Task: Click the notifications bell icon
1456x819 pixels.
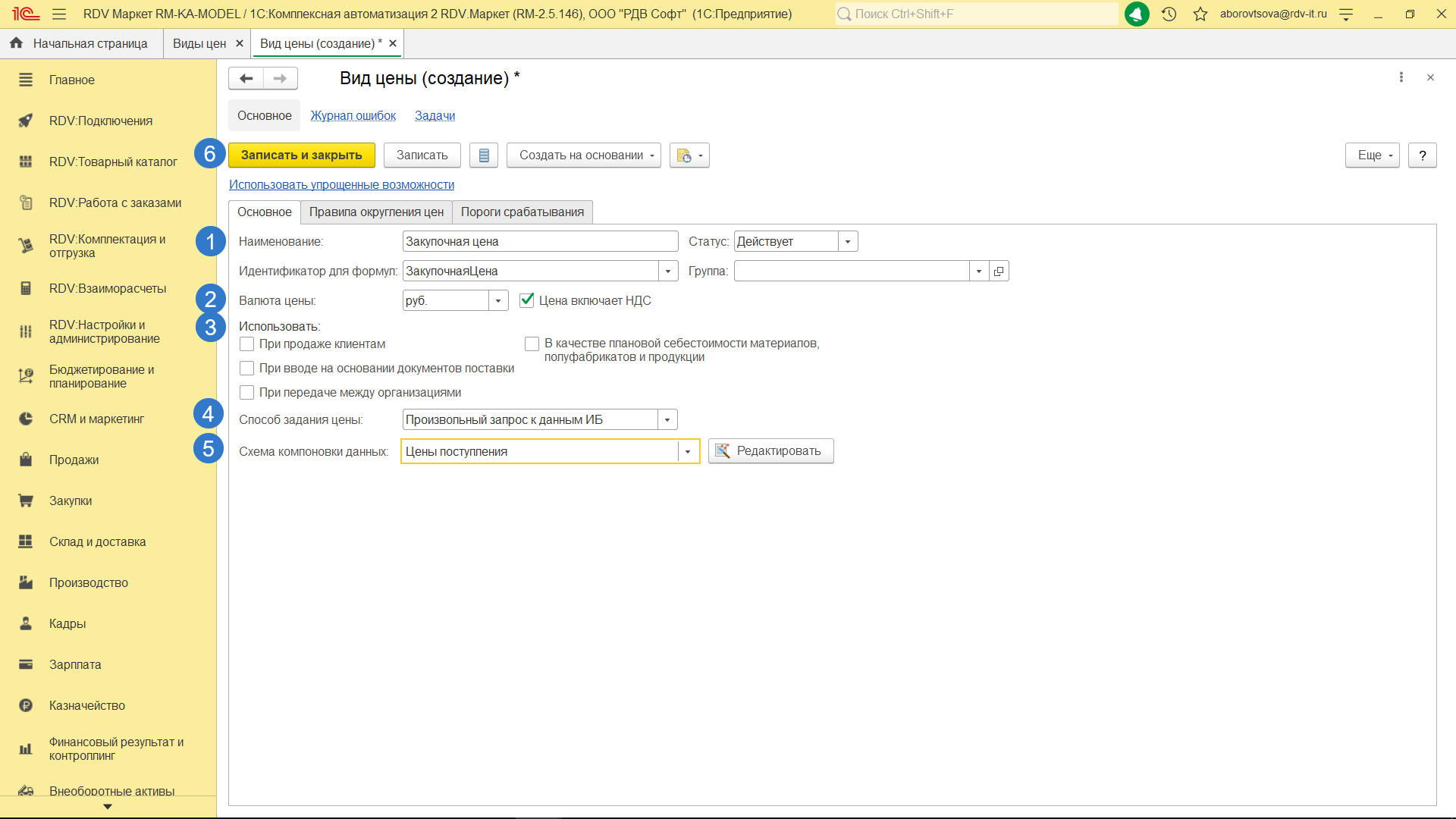Action: (x=1136, y=14)
